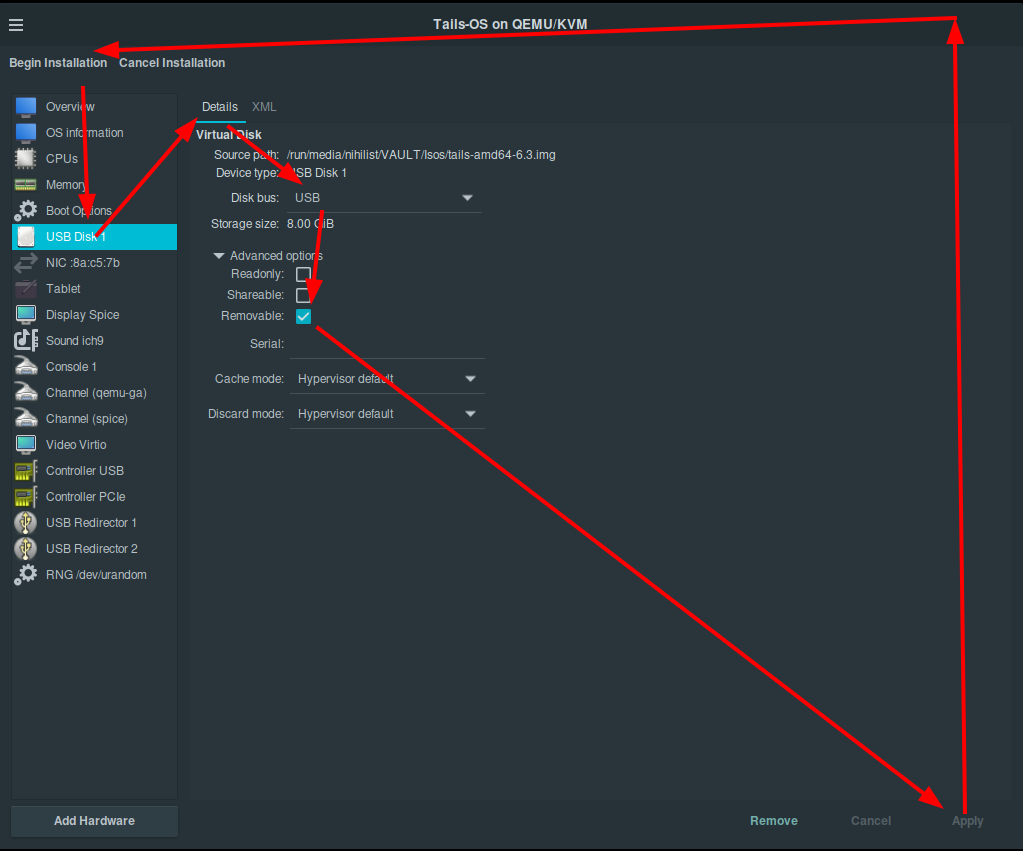Click the Tablet device icon
The width and height of the screenshot is (1023, 851).
pyautogui.click(x=26, y=288)
